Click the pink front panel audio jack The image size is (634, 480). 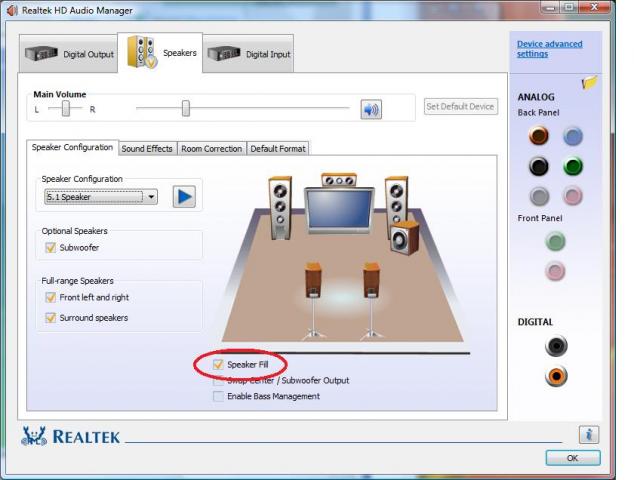pos(555,271)
